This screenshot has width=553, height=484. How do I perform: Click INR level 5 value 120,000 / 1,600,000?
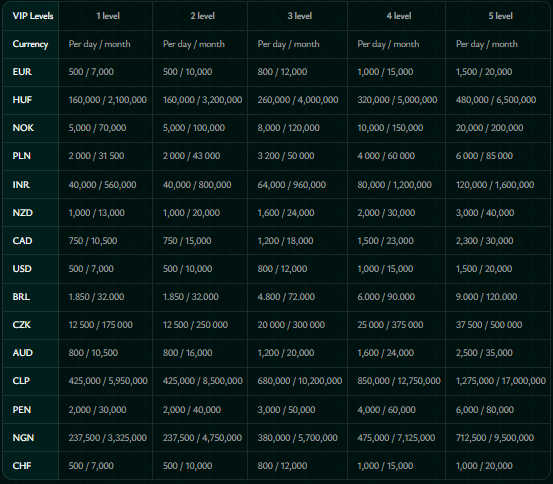(495, 185)
